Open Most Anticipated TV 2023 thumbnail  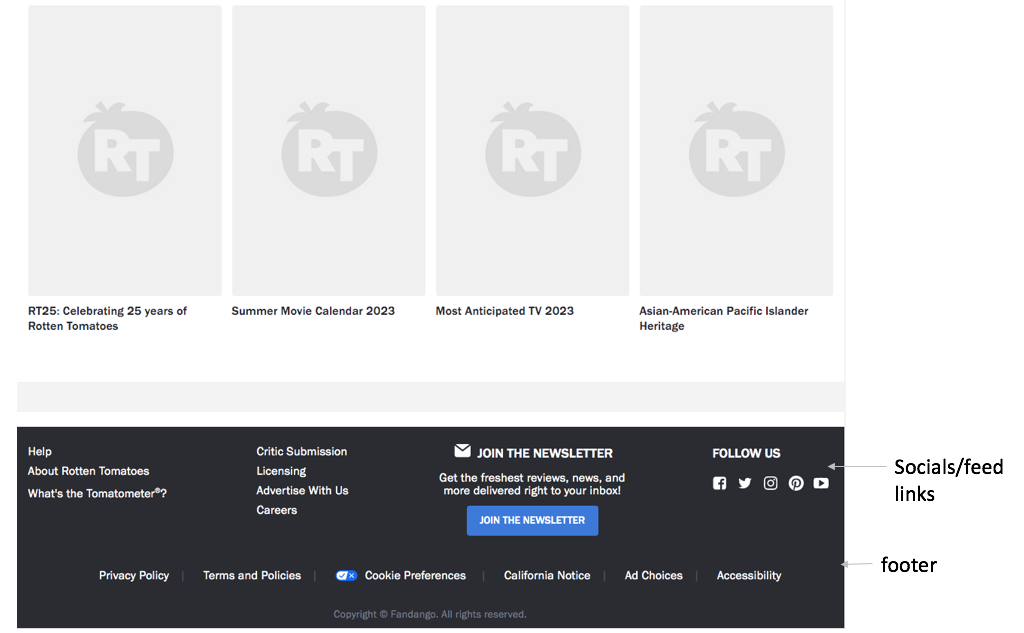pos(532,151)
